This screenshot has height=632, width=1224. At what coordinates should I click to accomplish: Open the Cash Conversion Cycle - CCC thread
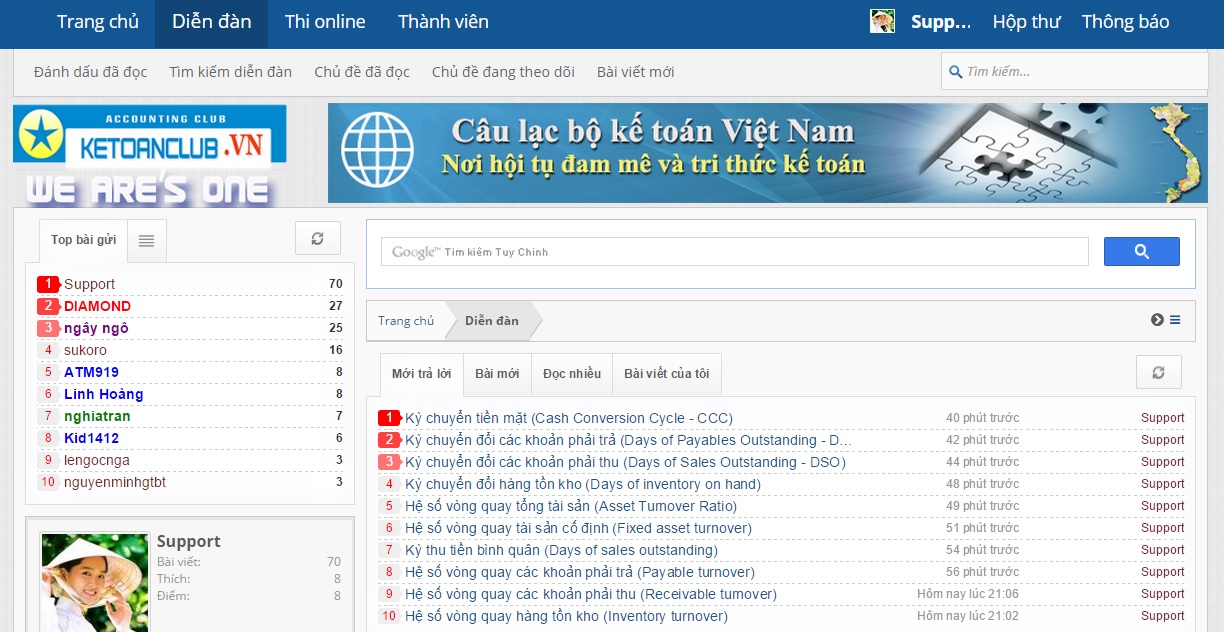point(568,418)
